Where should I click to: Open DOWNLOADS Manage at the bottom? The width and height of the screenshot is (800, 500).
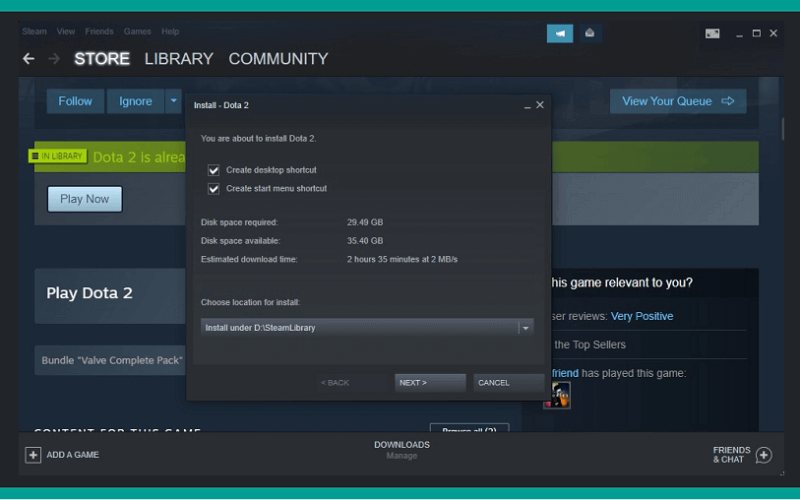(402, 449)
